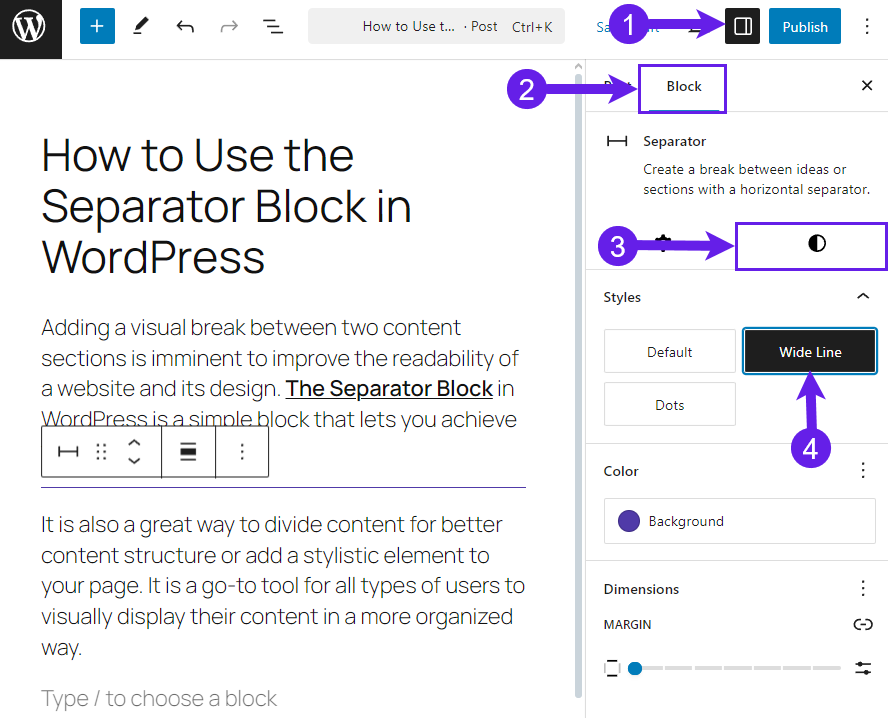This screenshot has height=718, width=888.
Task: Open the Options three-dot menu
Action: pos(866,26)
